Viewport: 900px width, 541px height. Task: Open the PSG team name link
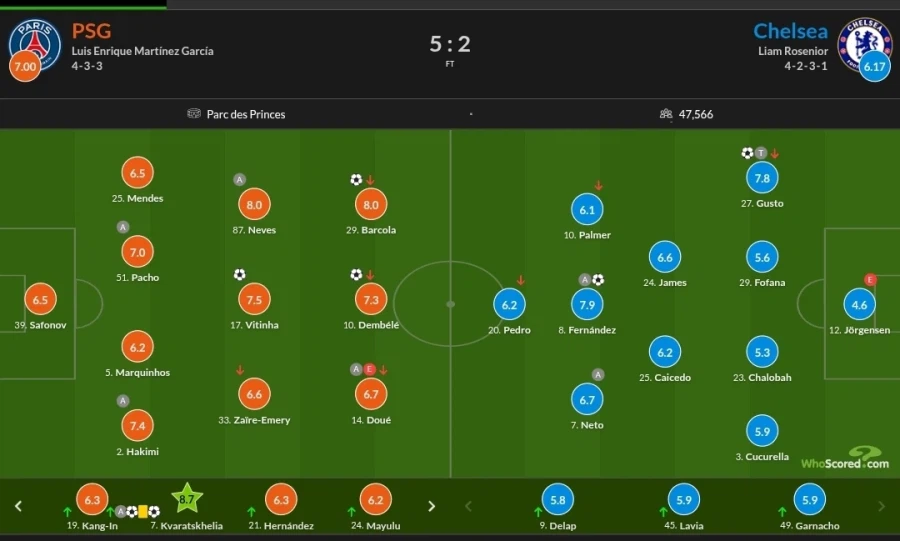coord(91,31)
